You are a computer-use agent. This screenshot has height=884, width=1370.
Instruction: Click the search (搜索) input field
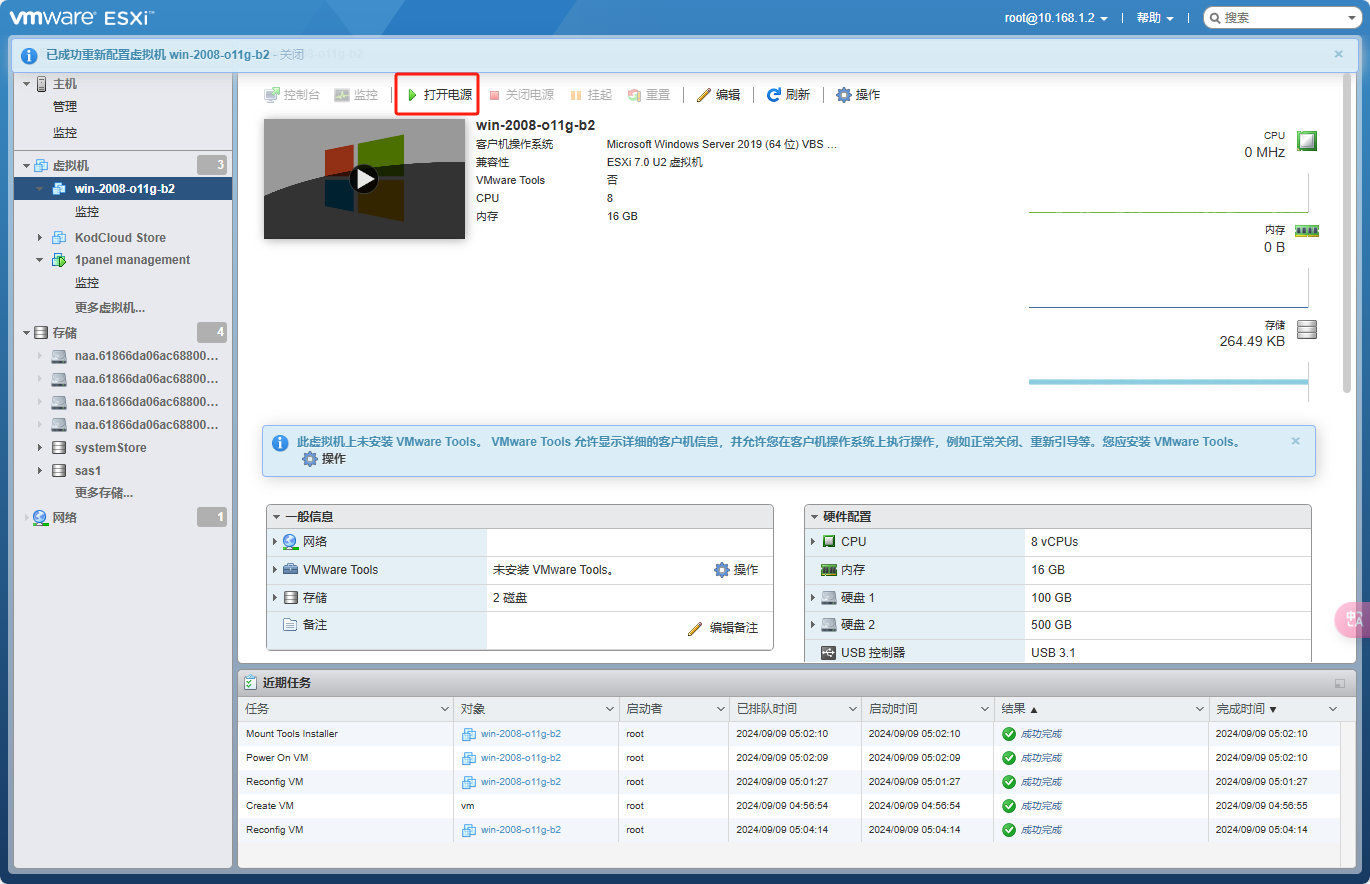(x=1284, y=18)
